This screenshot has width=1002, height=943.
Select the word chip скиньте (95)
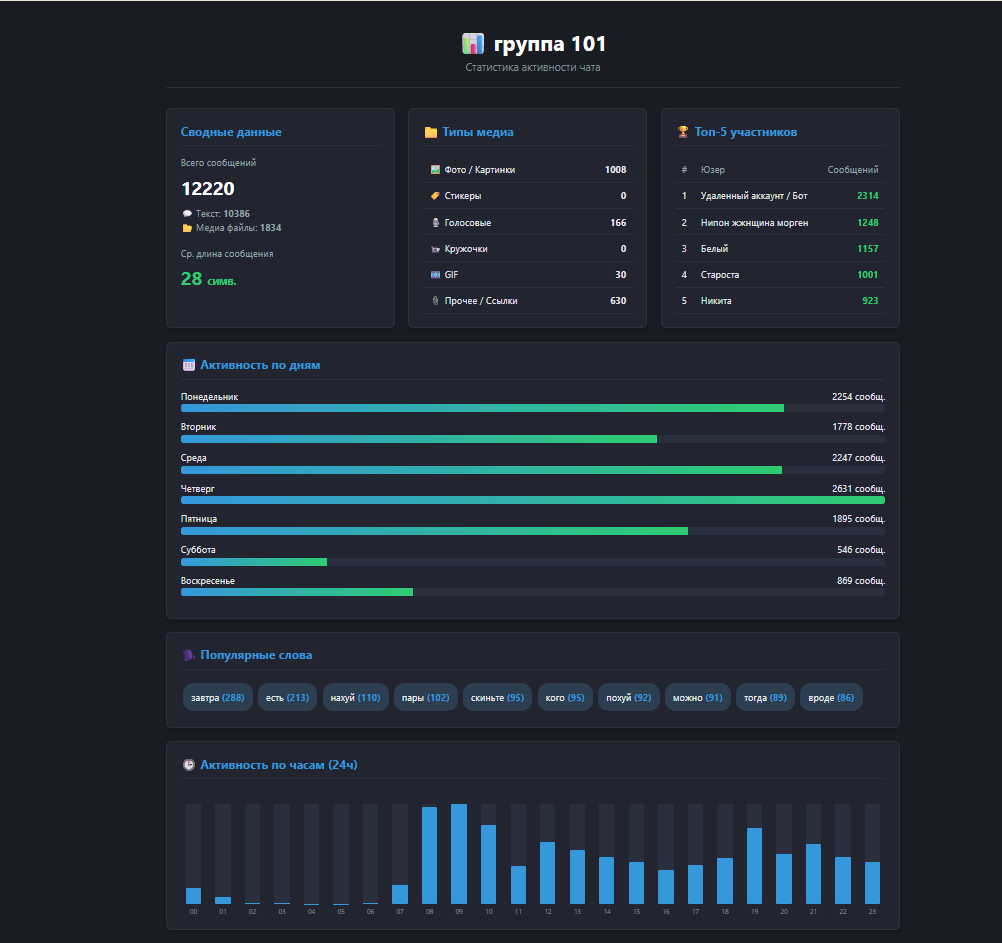point(497,698)
